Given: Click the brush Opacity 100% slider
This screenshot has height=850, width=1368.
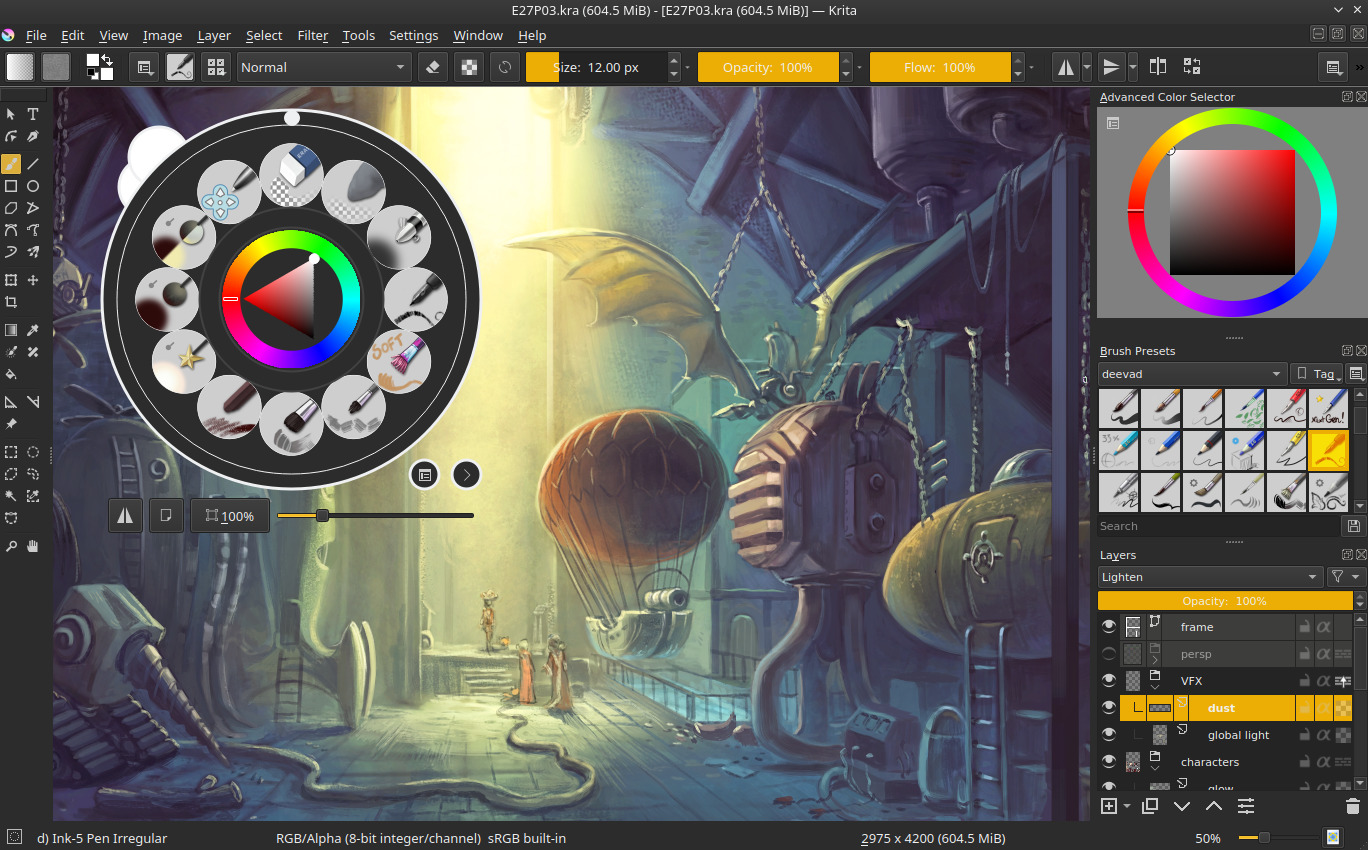Looking at the screenshot, I should click(x=768, y=67).
